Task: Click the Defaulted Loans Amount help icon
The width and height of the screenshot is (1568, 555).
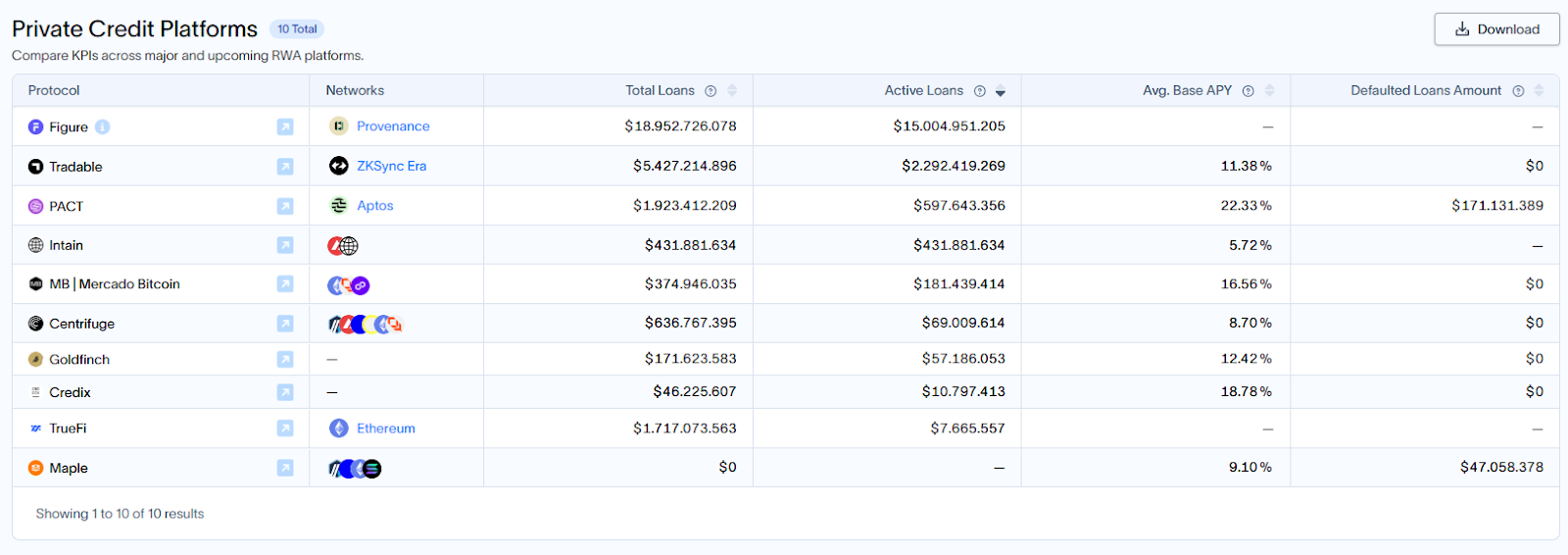Action: point(1518,91)
